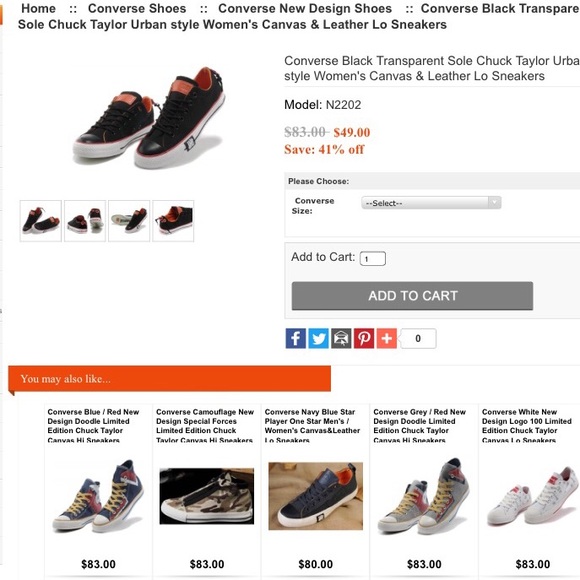Go to Home breadcrumb link
The image size is (580, 580).
38,8
